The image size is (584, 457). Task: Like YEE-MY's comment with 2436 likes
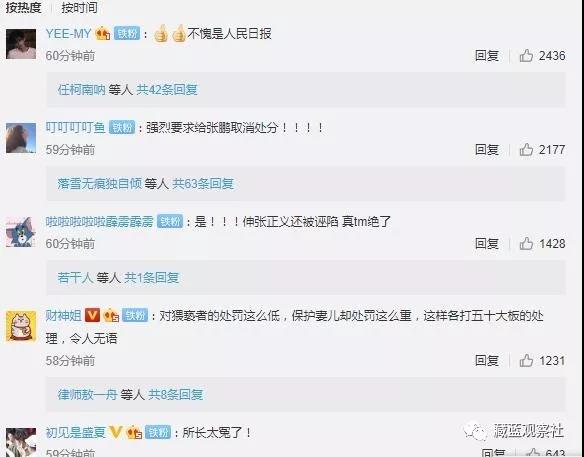click(526, 56)
